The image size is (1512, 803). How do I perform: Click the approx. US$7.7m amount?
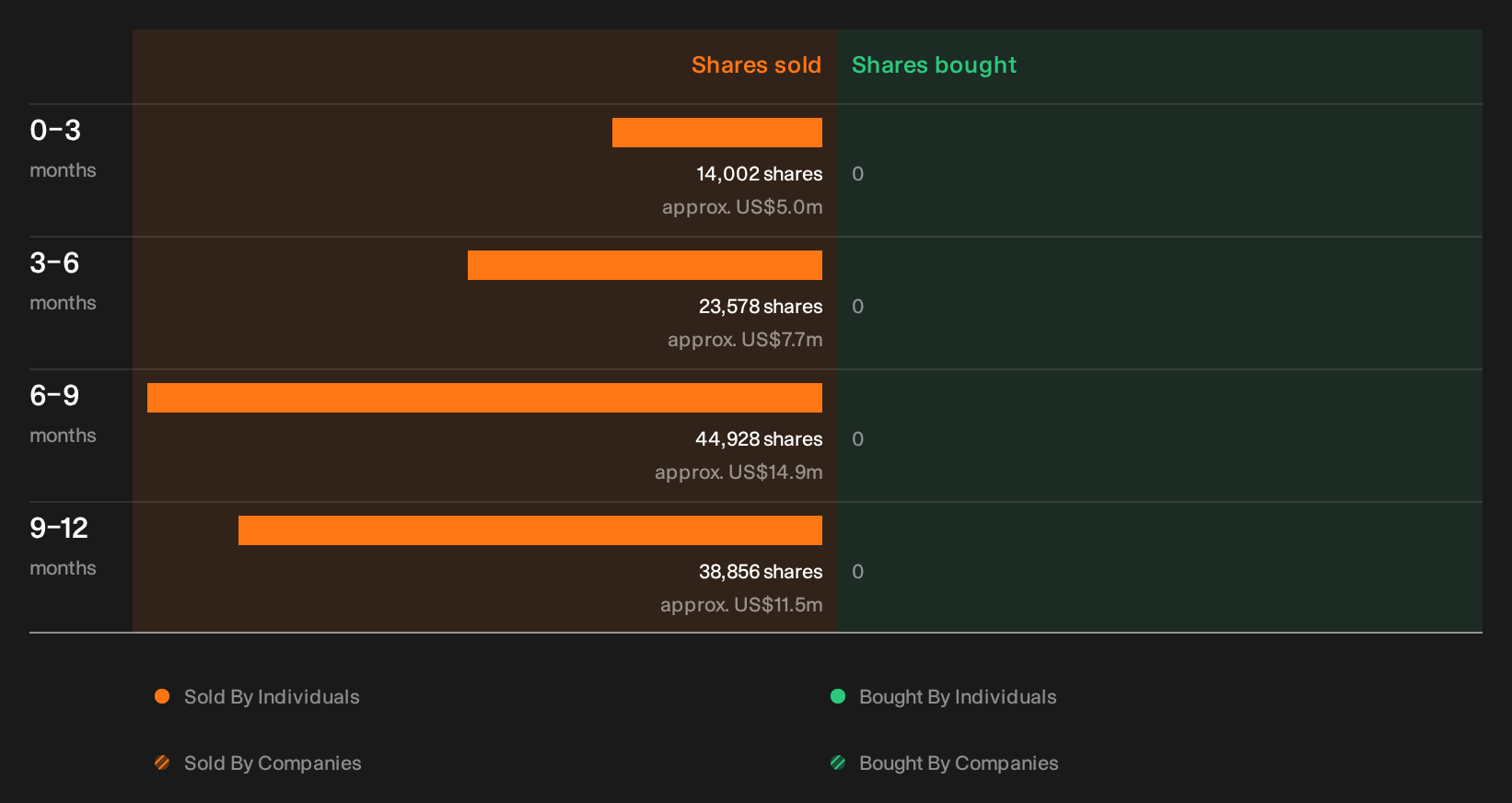745,340
